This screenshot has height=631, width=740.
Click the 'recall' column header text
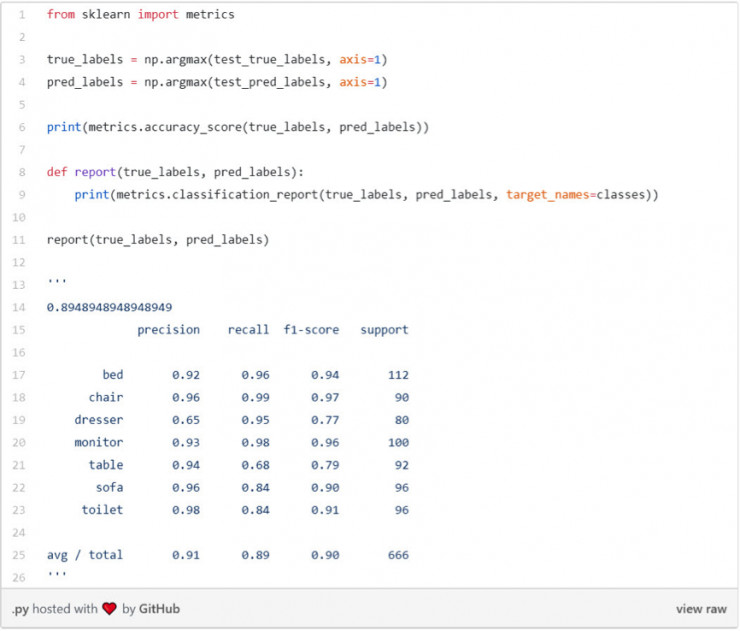(248, 329)
